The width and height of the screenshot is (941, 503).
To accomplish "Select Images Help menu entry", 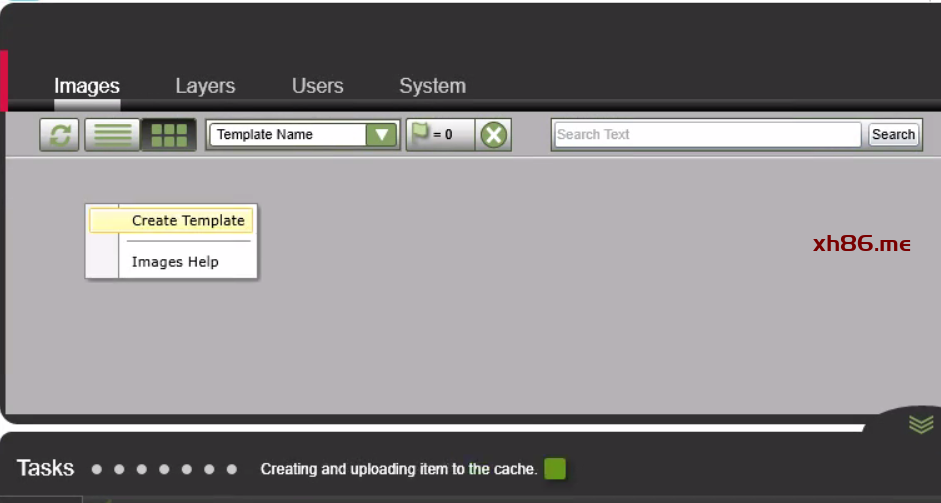I will 175,262.
